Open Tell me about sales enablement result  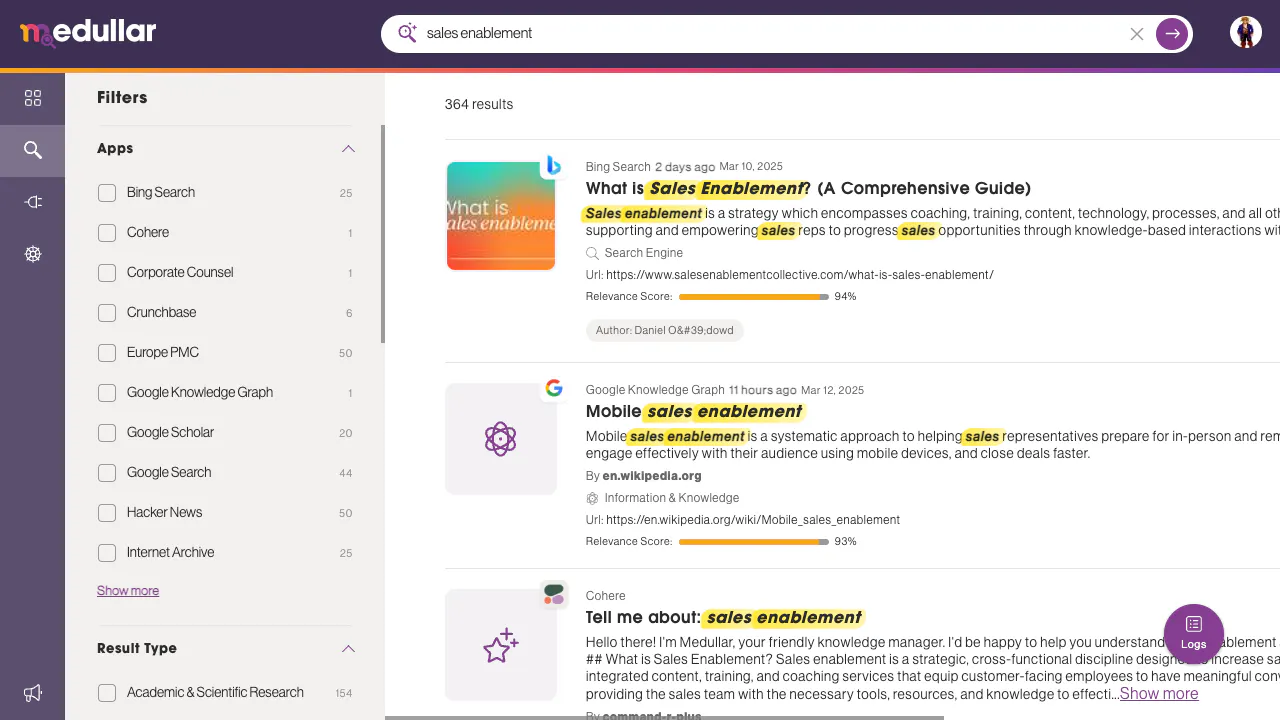point(724,617)
